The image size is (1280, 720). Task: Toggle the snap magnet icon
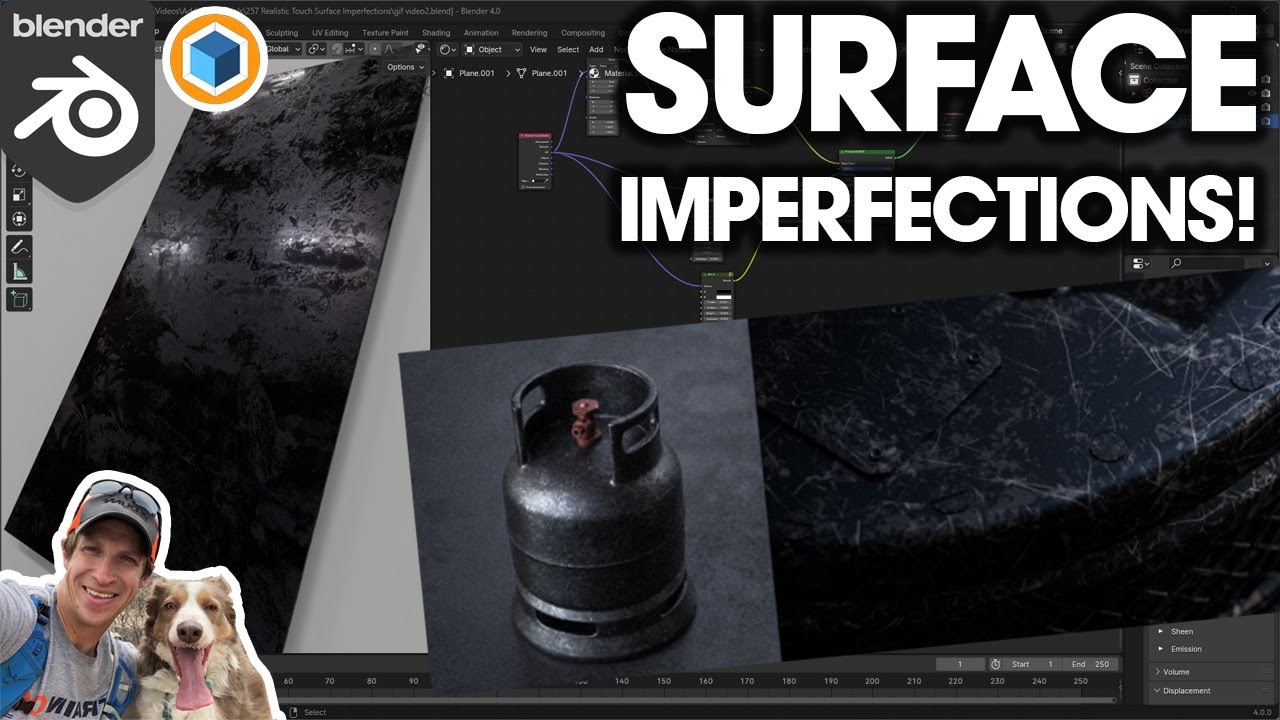tap(337, 49)
